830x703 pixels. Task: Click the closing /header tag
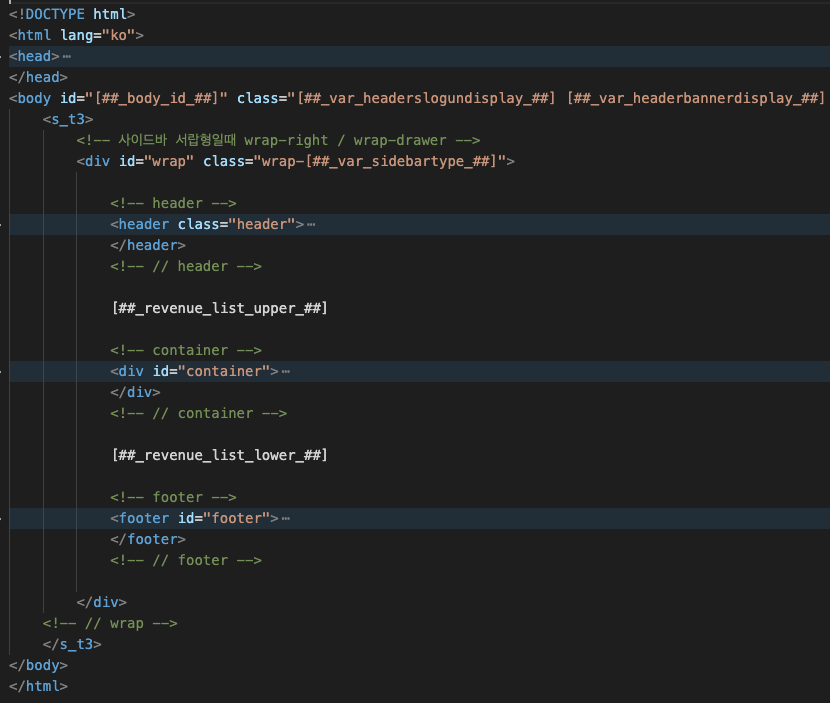(148, 246)
